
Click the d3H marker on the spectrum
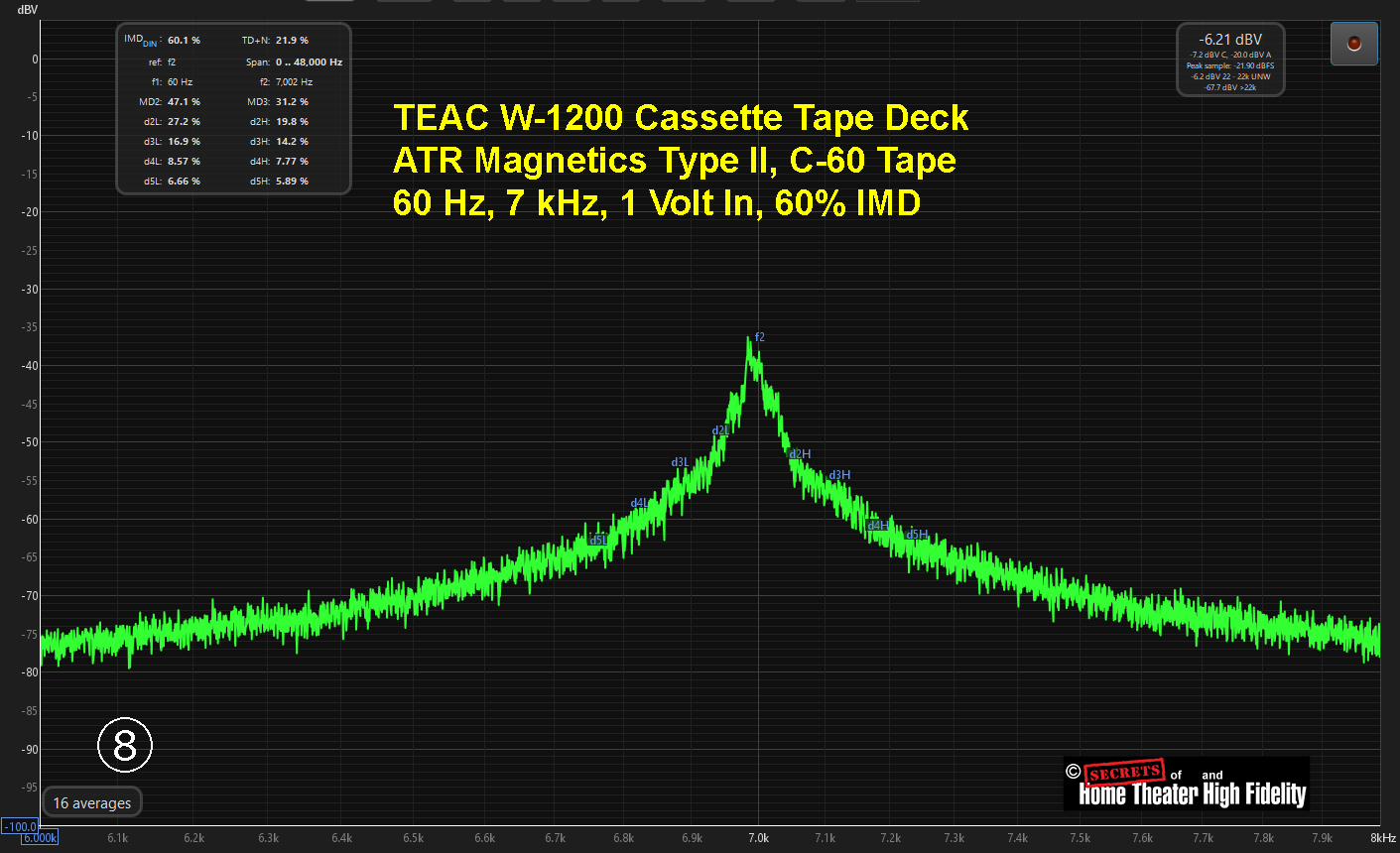coord(839,475)
